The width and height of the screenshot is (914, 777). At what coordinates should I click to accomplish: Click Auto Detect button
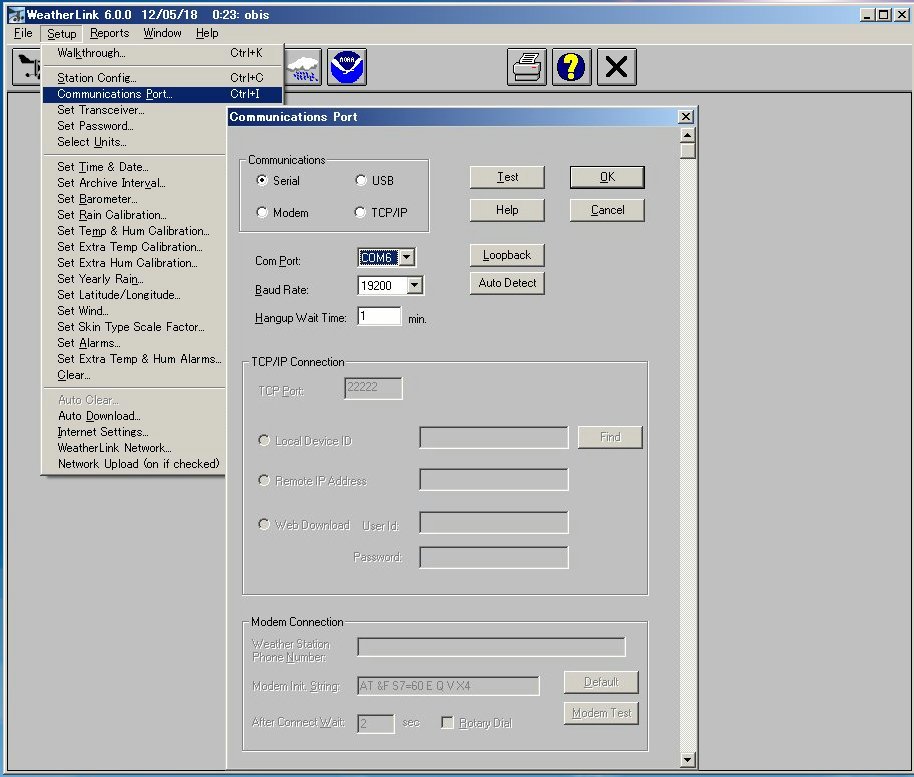(x=507, y=283)
